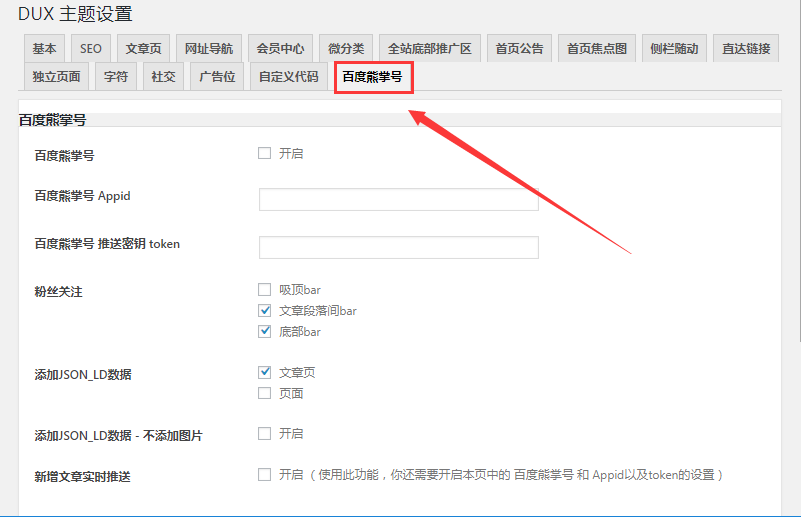The image size is (801, 517).
Task: Uncheck the 文章段落间bar option
Action: 264,311
